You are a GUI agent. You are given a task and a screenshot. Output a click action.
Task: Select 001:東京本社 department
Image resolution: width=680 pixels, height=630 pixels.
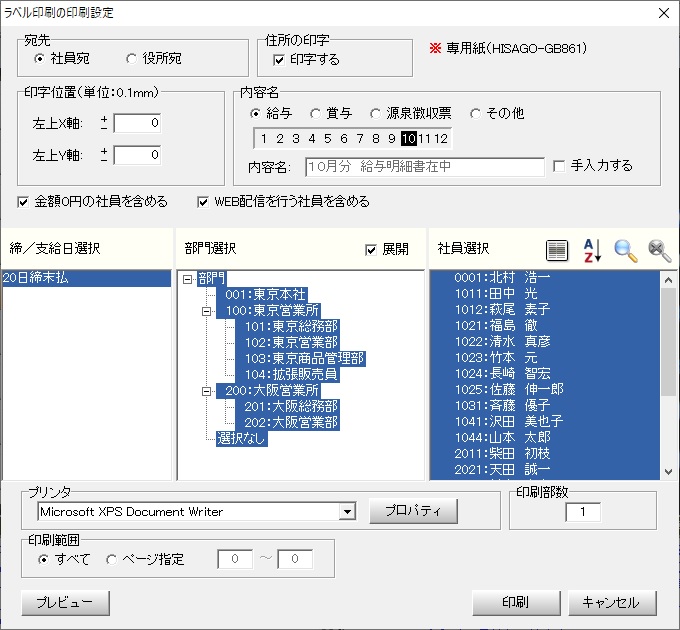click(x=262, y=295)
